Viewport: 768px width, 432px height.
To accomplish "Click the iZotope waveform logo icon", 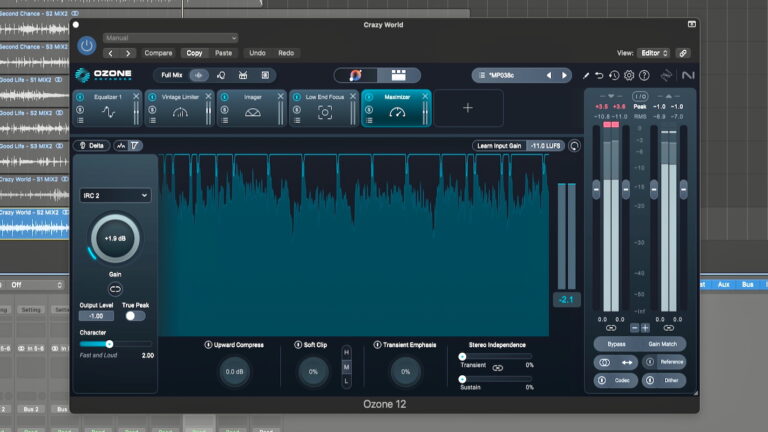I will point(666,75).
